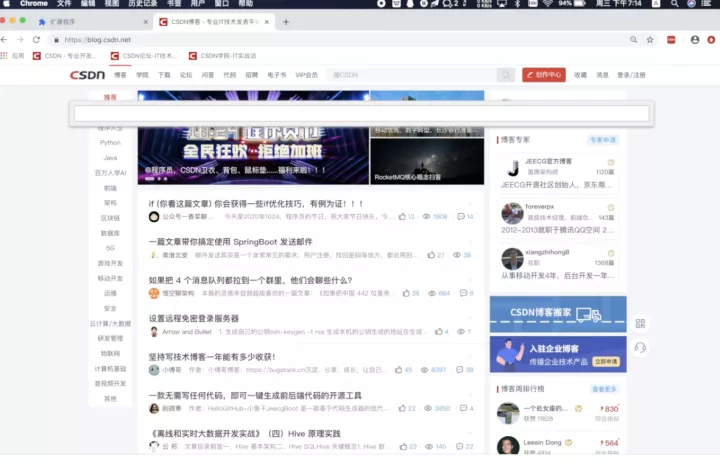
Task: Click the 立即申请 button on 入驻企业博客 banner
Action: coord(606,361)
